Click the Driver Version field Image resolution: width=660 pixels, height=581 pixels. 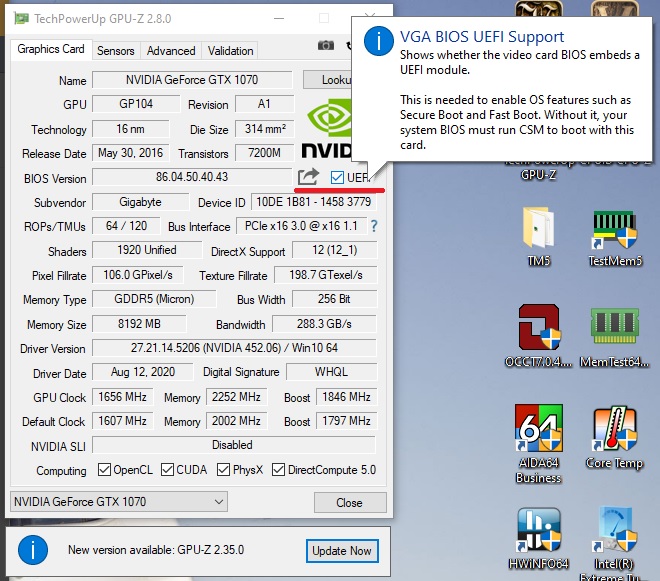(x=234, y=348)
